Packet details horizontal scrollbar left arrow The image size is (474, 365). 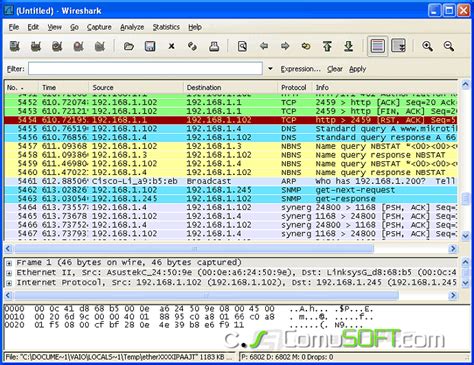pyautogui.click(x=9, y=295)
